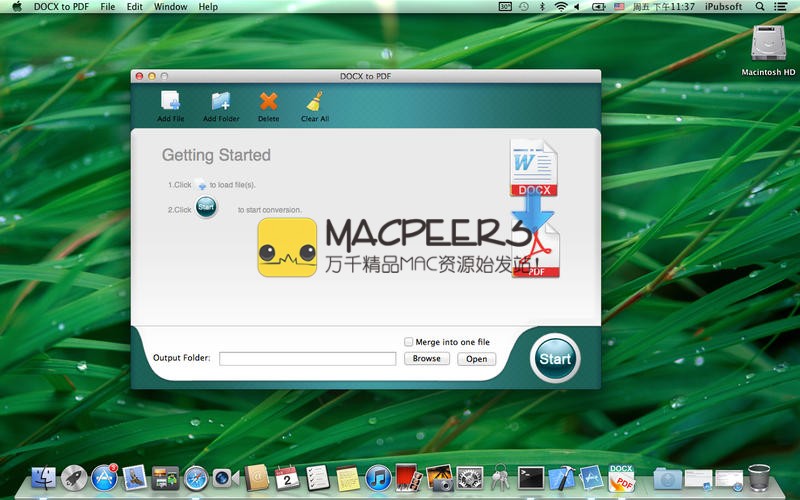The width and height of the screenshot is (800, 500).
Task: Click the Output Folder text field
Action: click(307, 359)
